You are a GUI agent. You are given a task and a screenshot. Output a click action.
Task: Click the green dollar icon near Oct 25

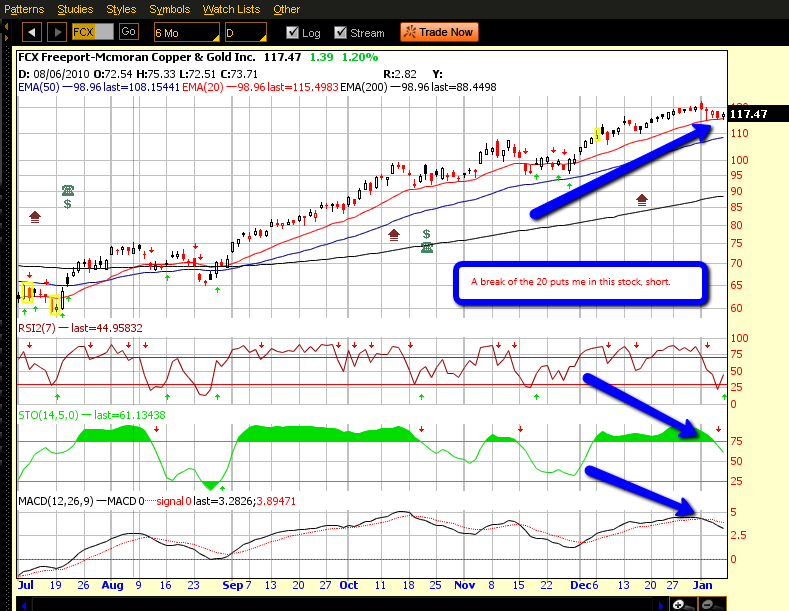[426, 234]
